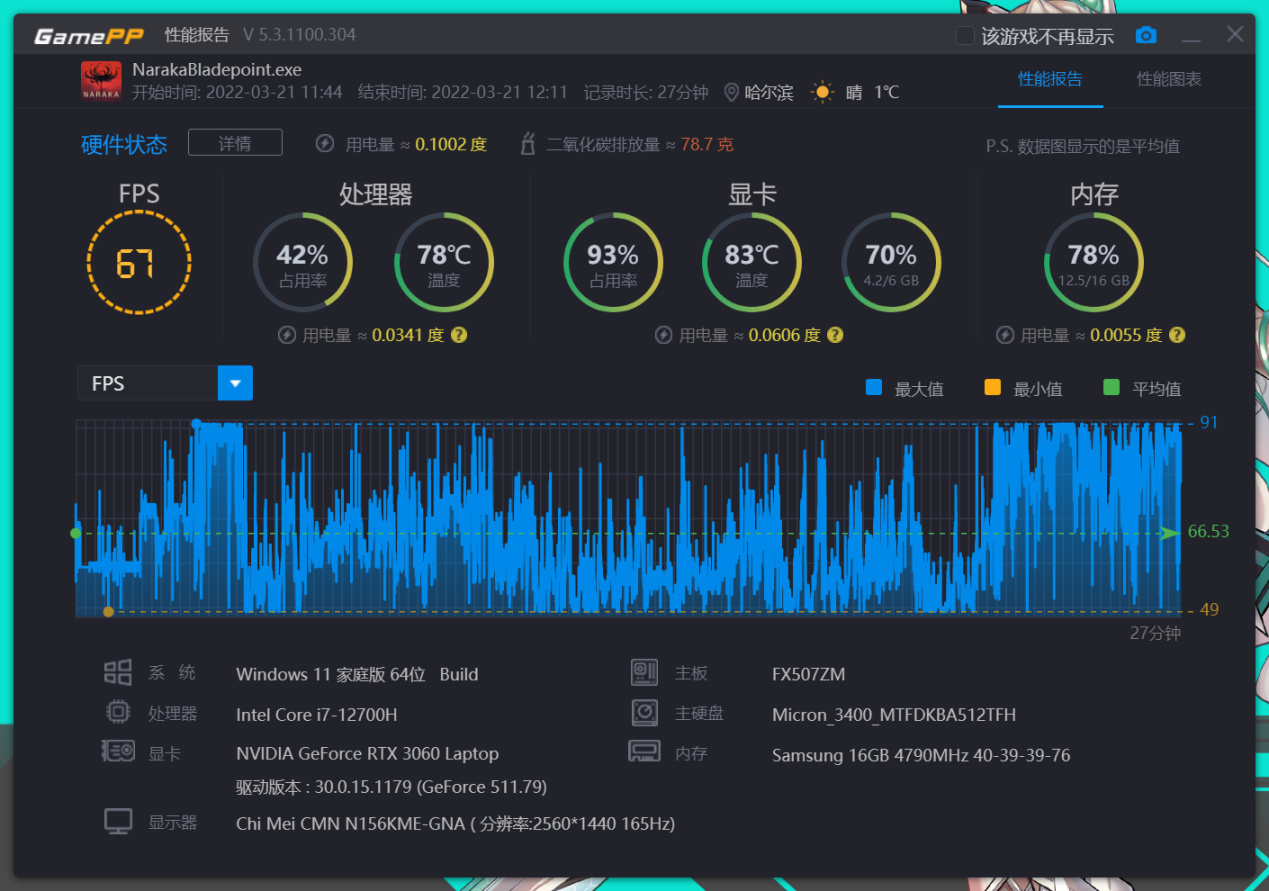
Task: Click the GPU 93% usage gauge
Action: (613, 262)
